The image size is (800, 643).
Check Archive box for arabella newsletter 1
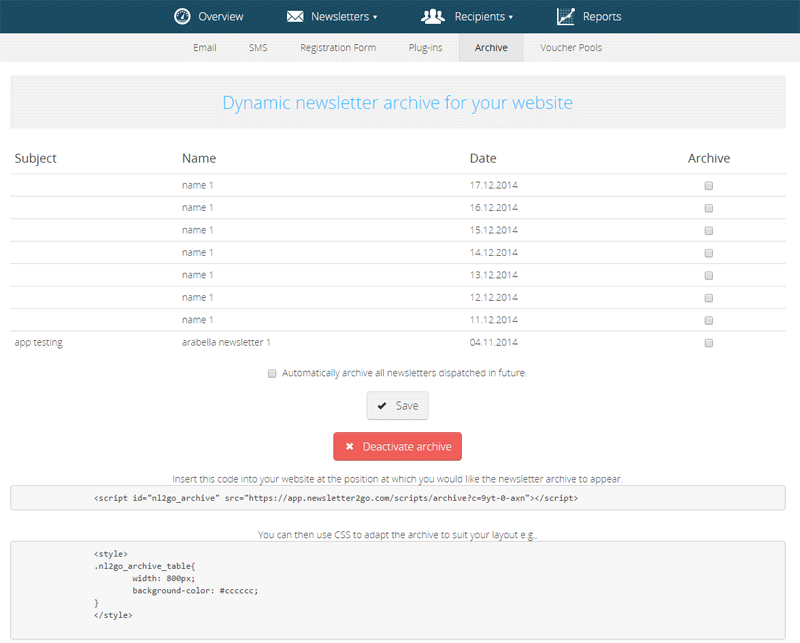709,343
